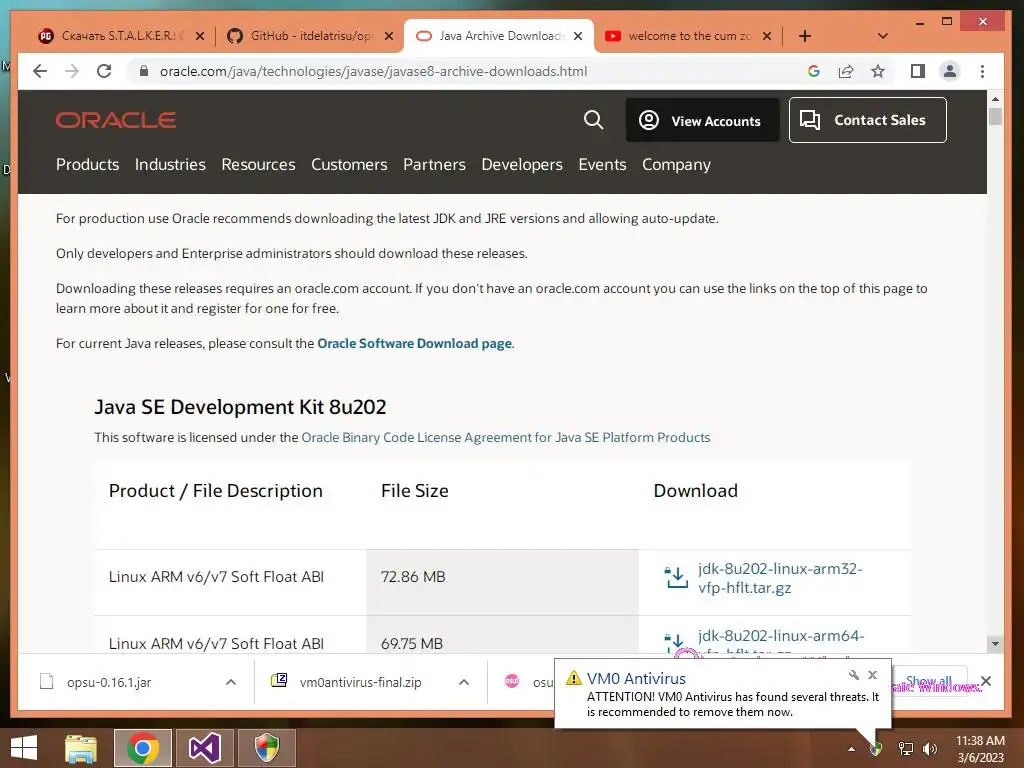This screenshot has height=768, width=1024.
Task: Reload the Oracle page
Action: pos(104,71)
